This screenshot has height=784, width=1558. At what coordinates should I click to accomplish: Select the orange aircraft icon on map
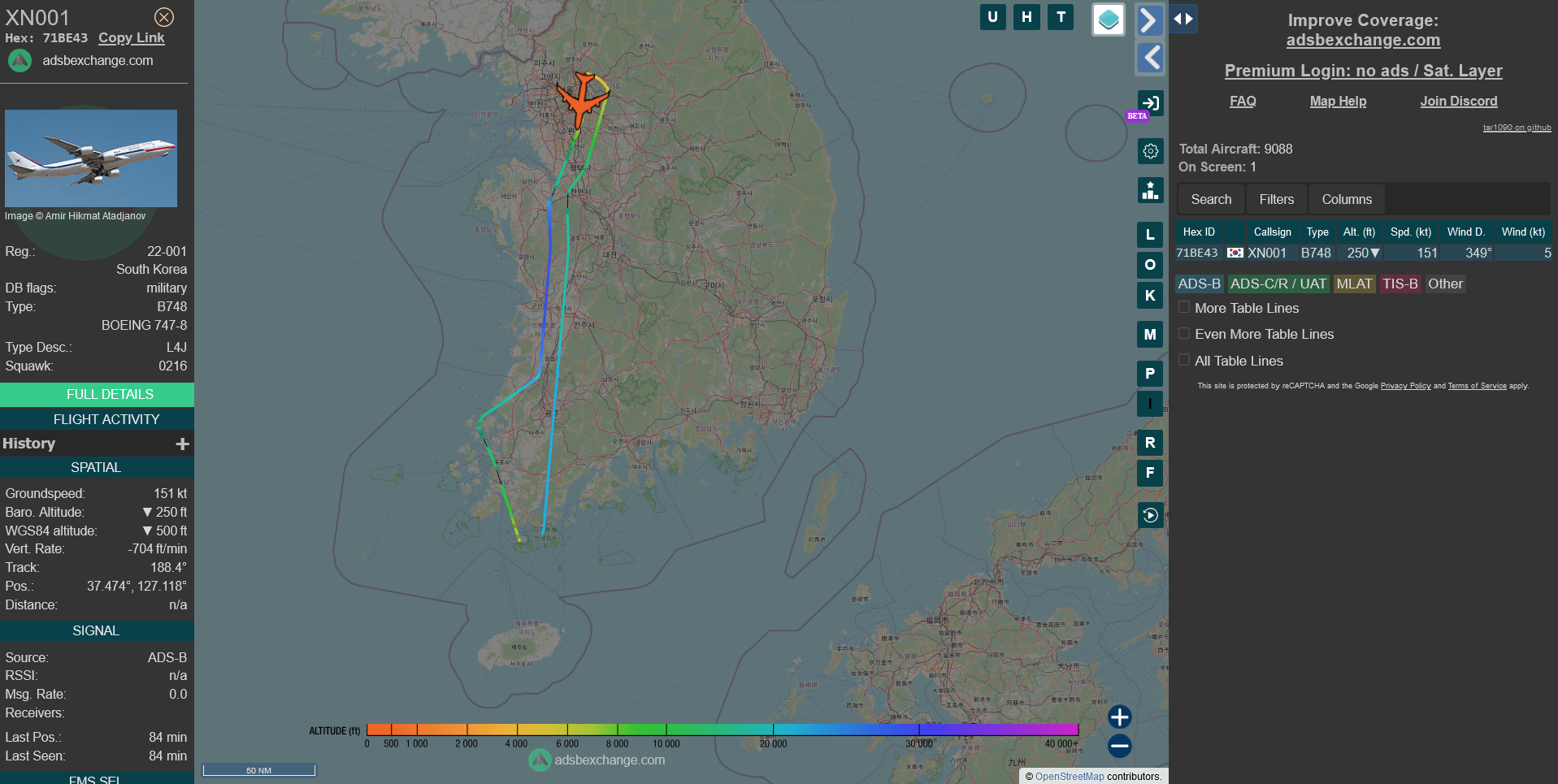(x=582, y=99)
